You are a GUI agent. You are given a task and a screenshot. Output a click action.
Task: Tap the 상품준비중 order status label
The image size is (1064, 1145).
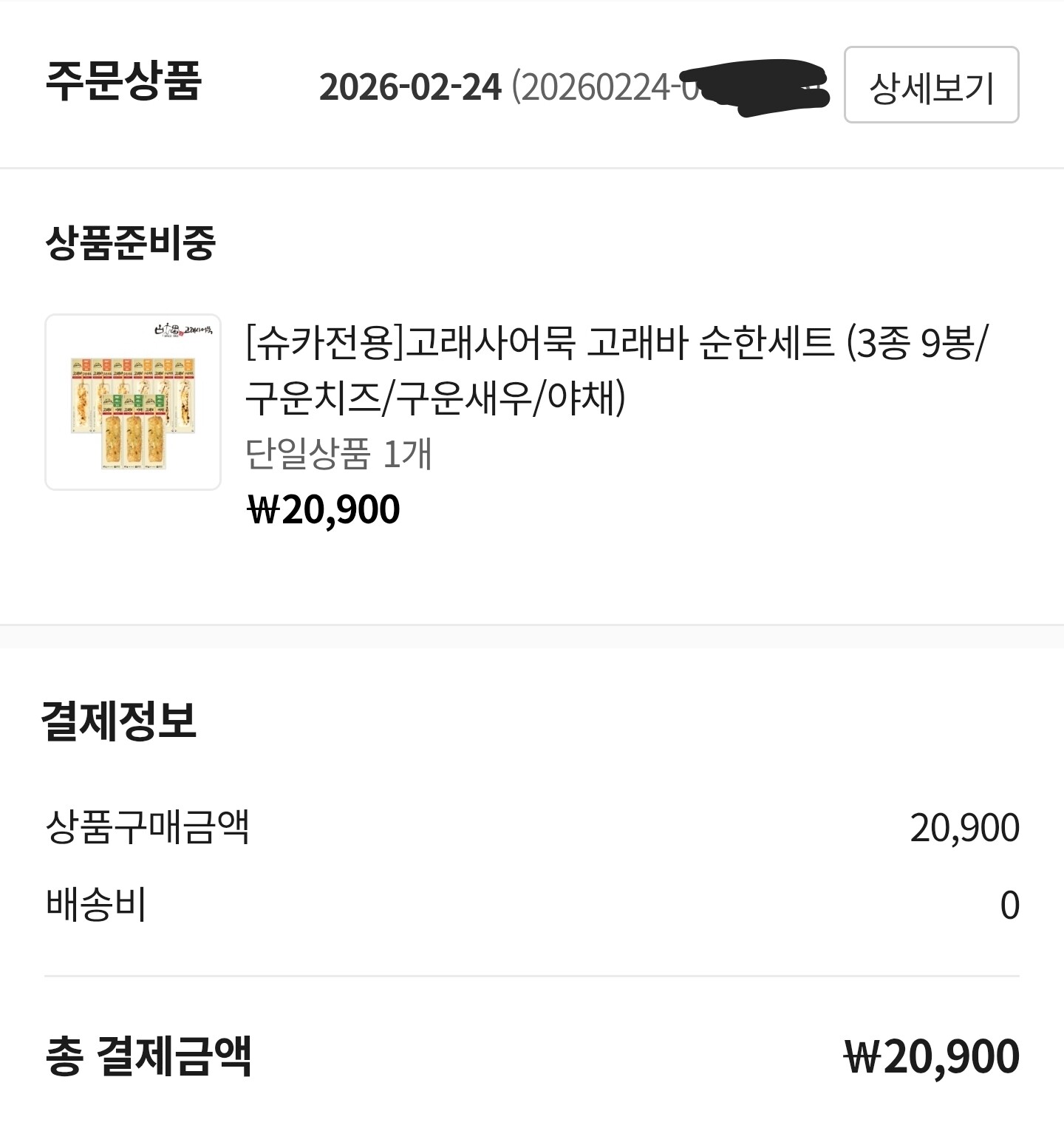click(130, 242)
